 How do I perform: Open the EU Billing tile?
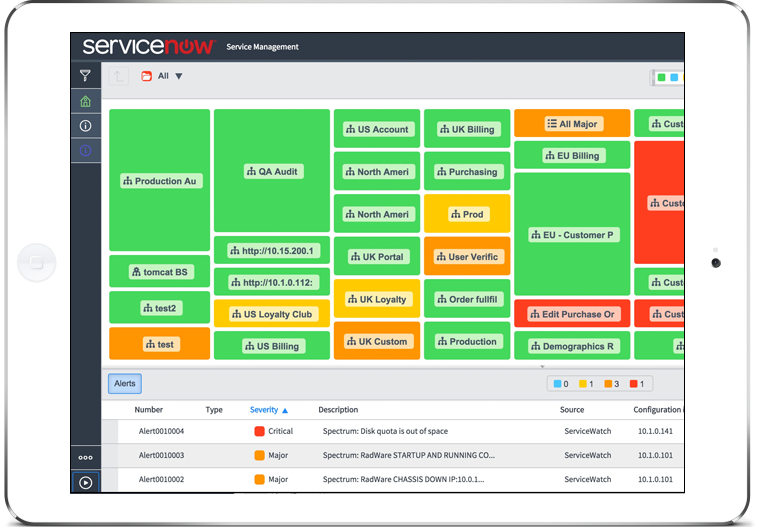point(572,155)
